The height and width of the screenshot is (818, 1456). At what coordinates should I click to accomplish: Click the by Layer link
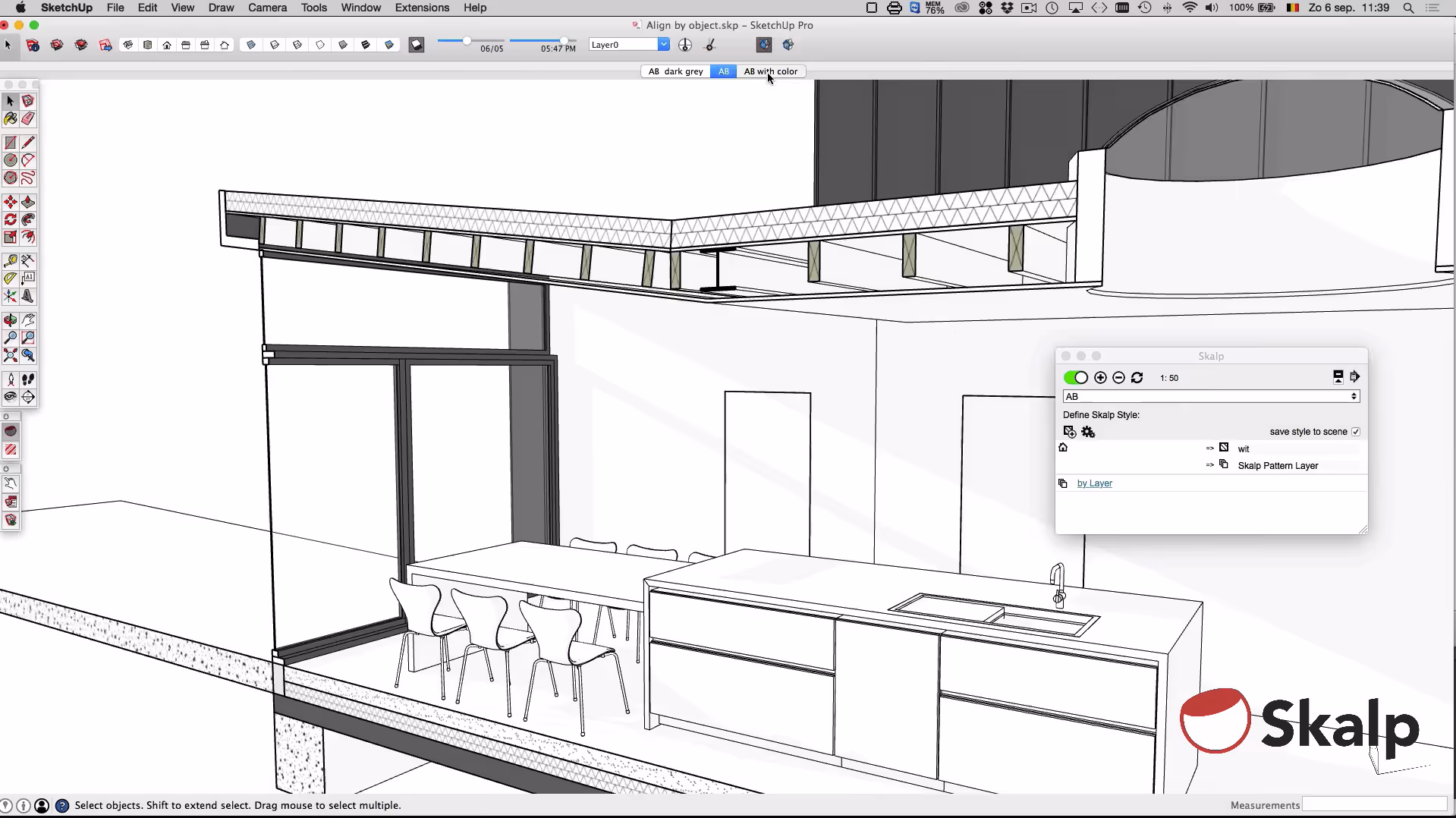click(1094, 483)
